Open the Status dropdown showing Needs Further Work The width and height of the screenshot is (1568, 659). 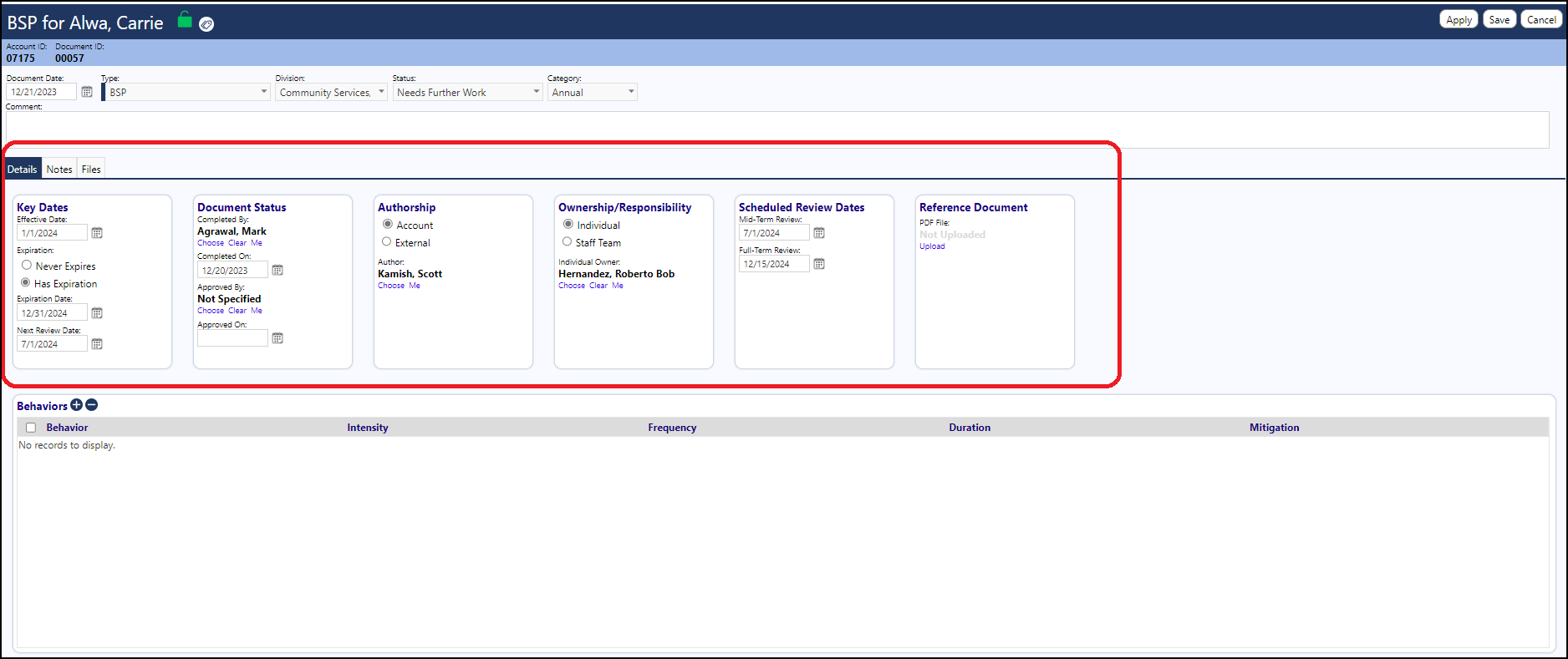click(467, 92)
